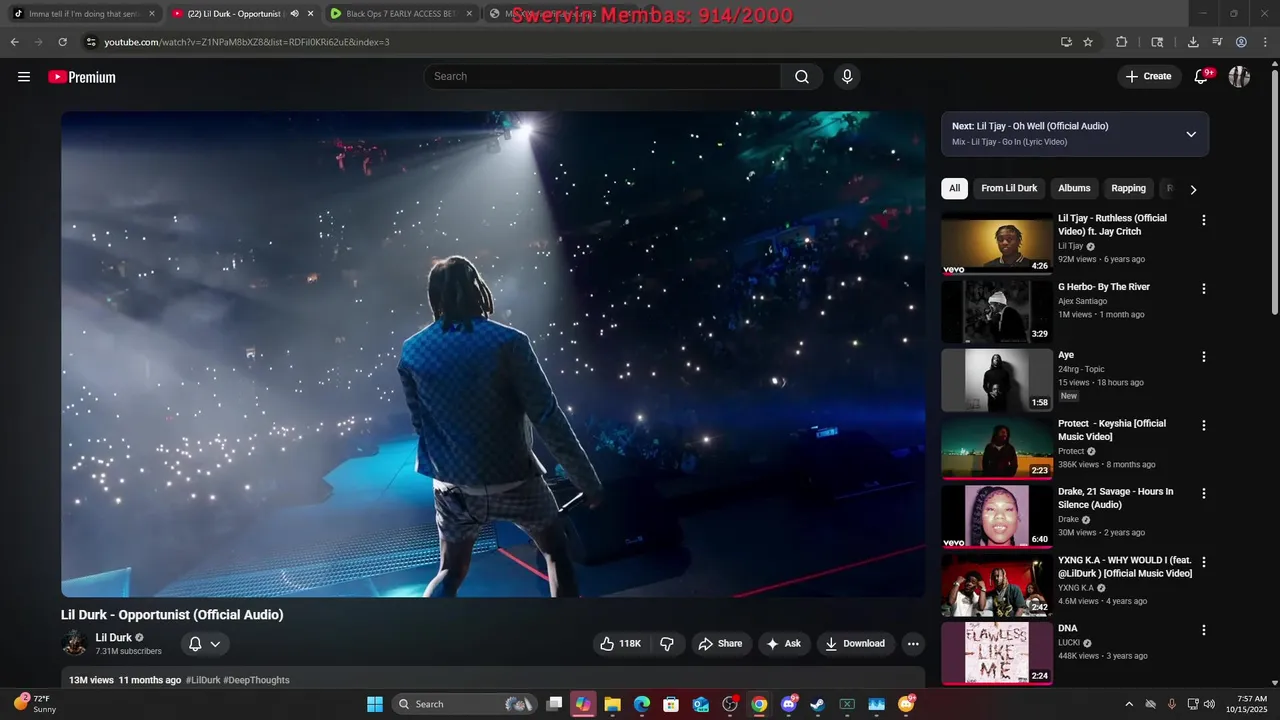This screenshot has width=1280, height=720.
Task: Open options for WHY WOULD I video
Action: click(1204, 563)
